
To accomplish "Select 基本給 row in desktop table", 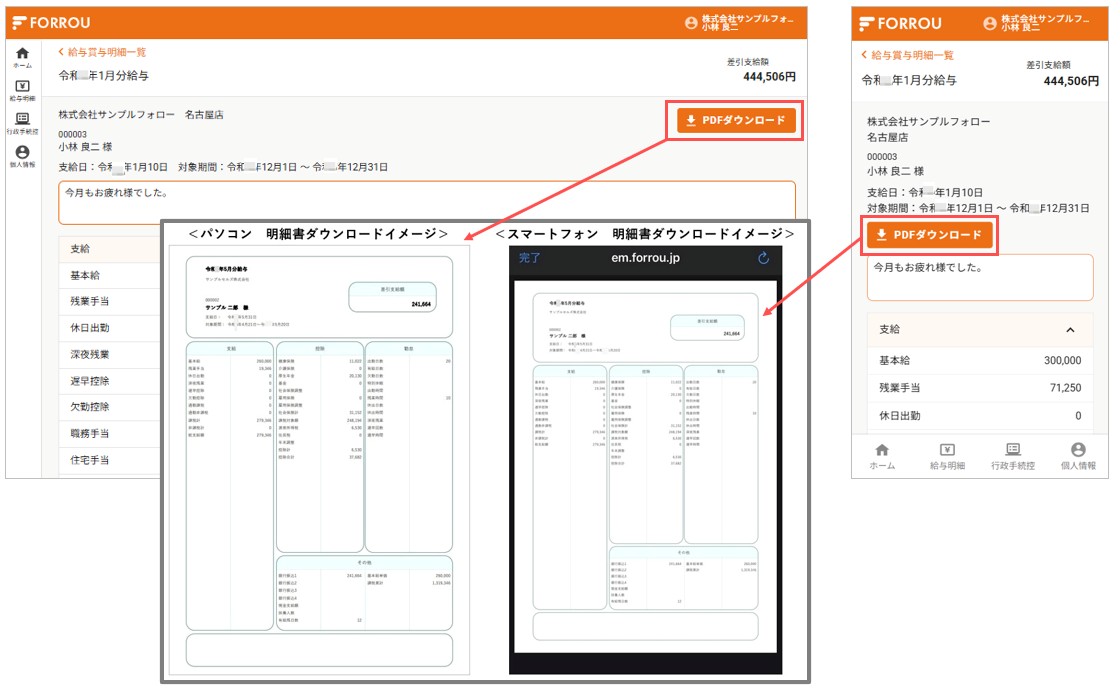I will [110, 275].
